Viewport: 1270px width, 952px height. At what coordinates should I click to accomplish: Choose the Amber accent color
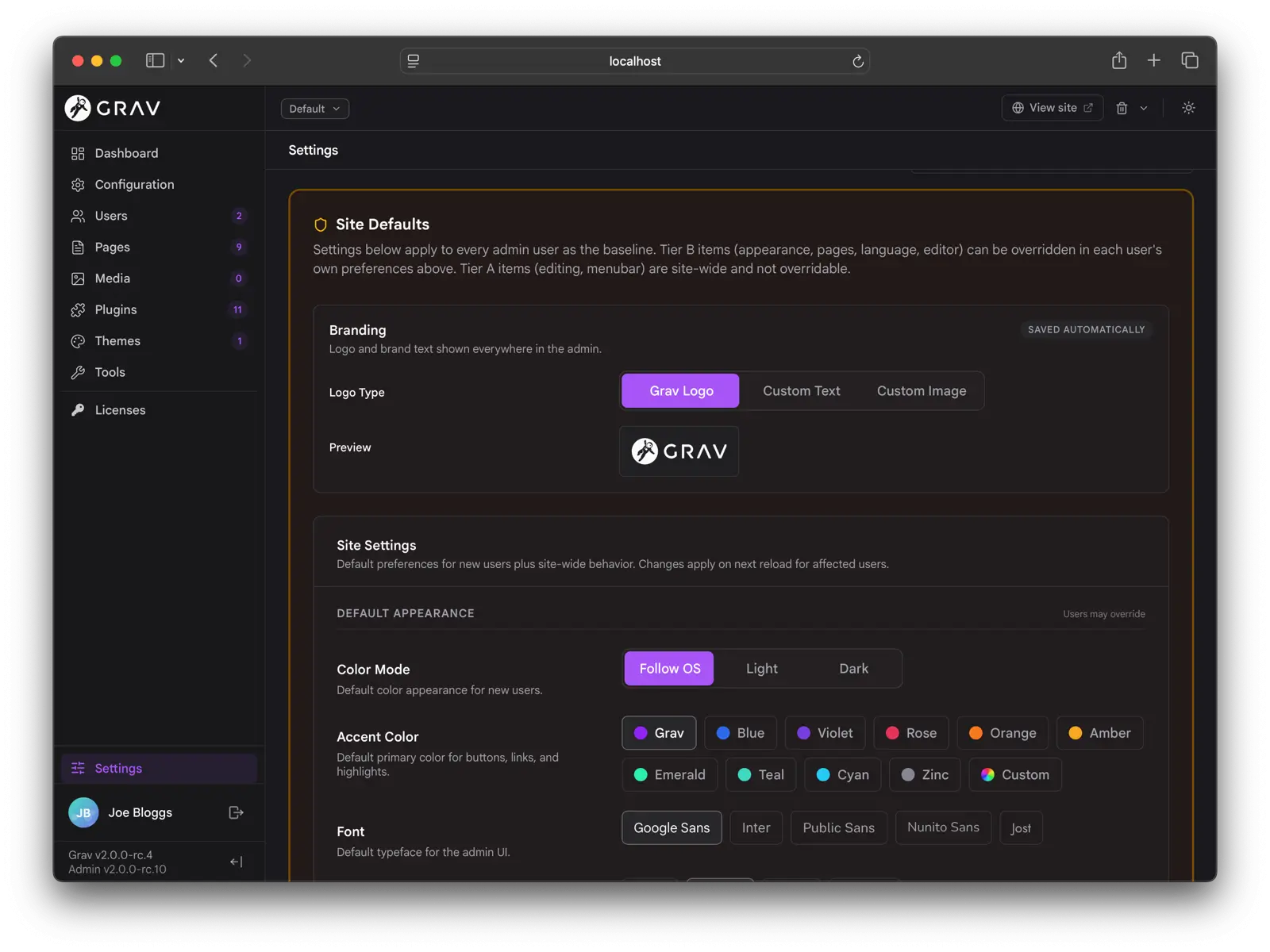tap(1099, 733)
